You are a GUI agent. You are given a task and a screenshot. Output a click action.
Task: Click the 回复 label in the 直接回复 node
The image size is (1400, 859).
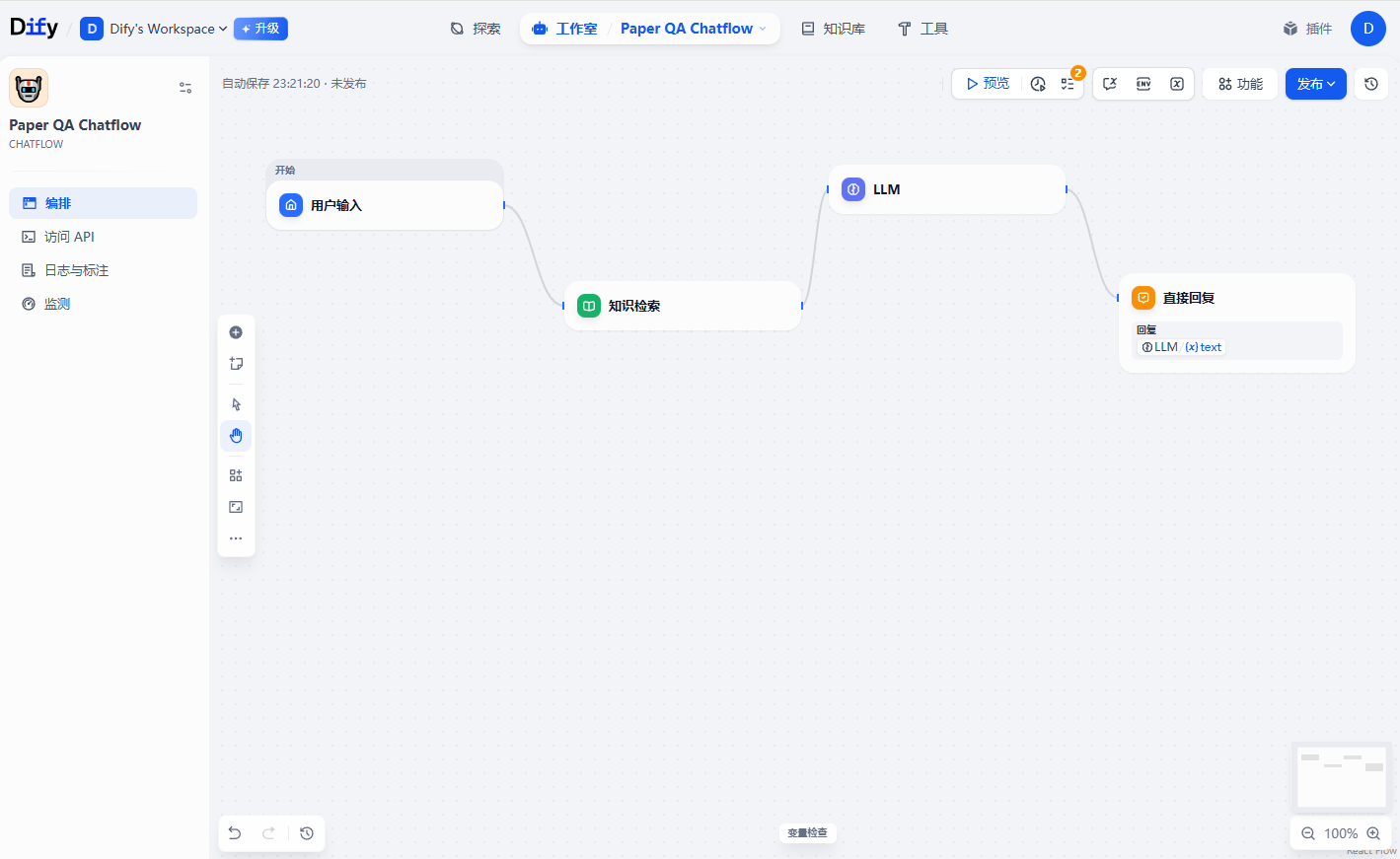coord(1146,330)
